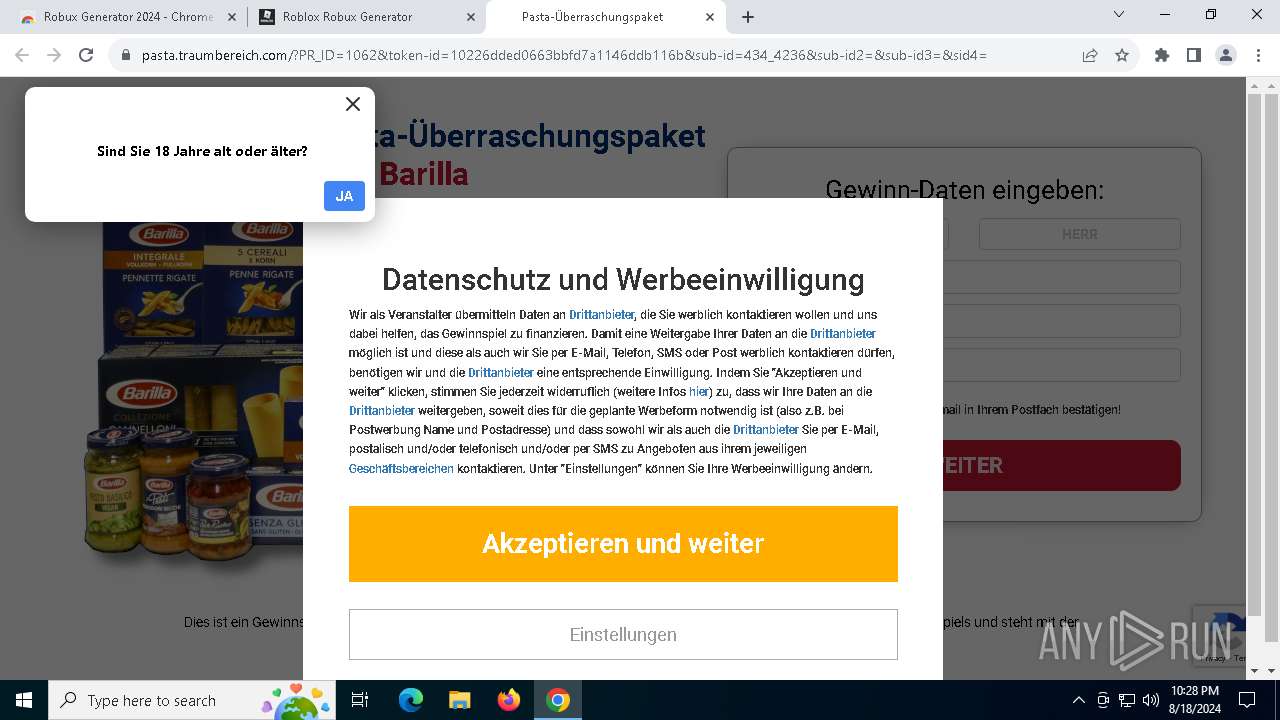
Task: Open the notification center icon
Action: pos(1247,700)
